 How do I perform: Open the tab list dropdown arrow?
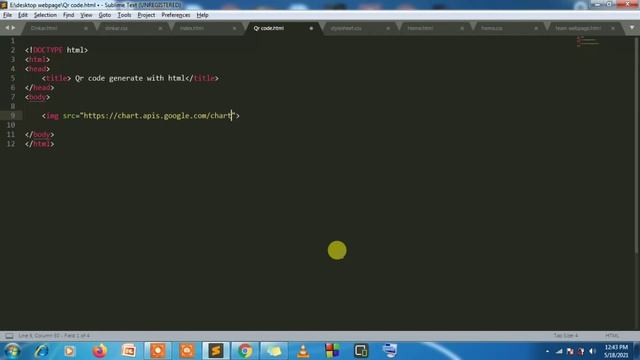point(632,28)
